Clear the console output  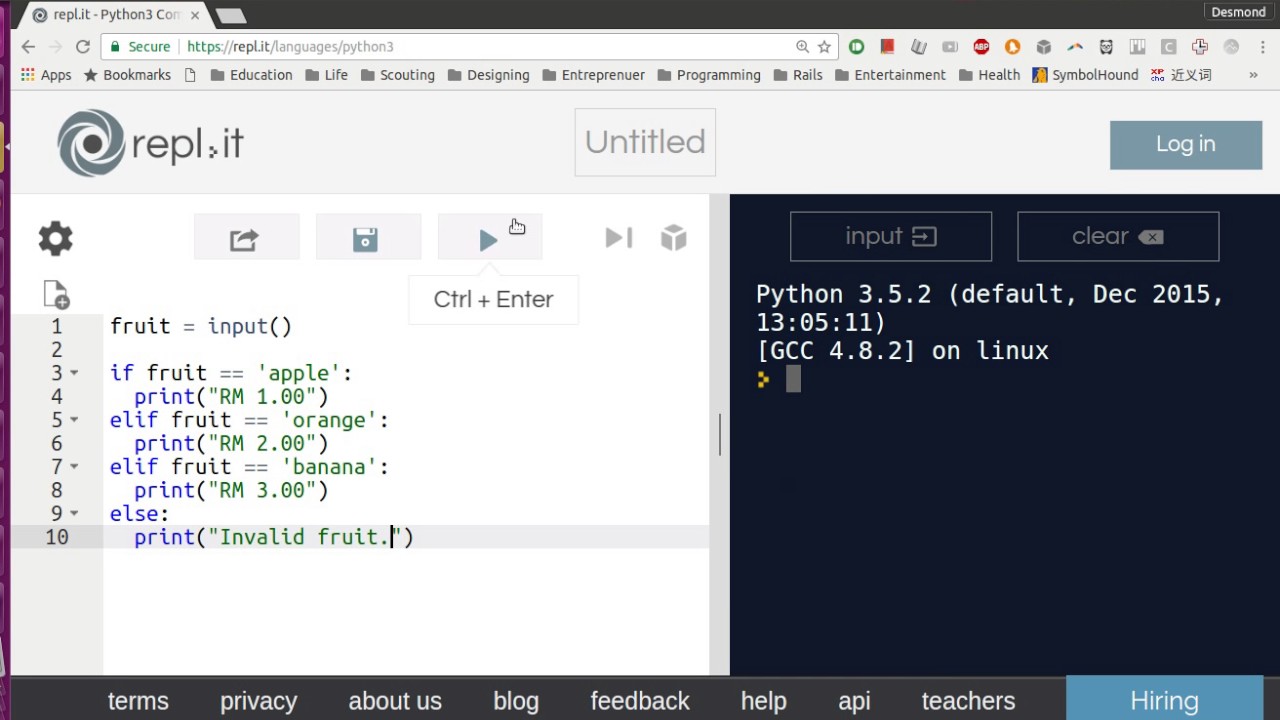1117,237
